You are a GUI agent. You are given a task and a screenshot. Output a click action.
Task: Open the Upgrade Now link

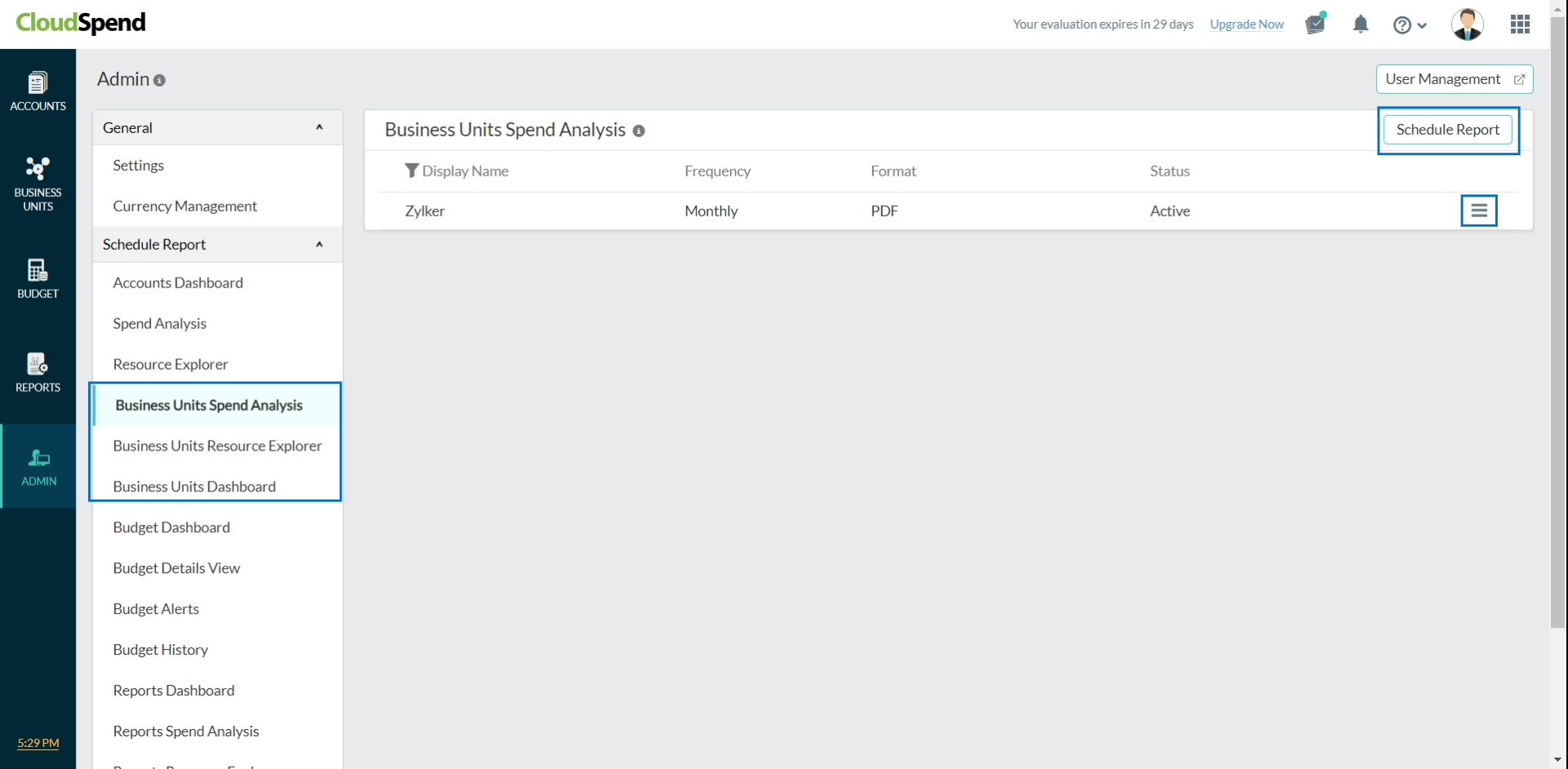click(x=1247, y=24)
